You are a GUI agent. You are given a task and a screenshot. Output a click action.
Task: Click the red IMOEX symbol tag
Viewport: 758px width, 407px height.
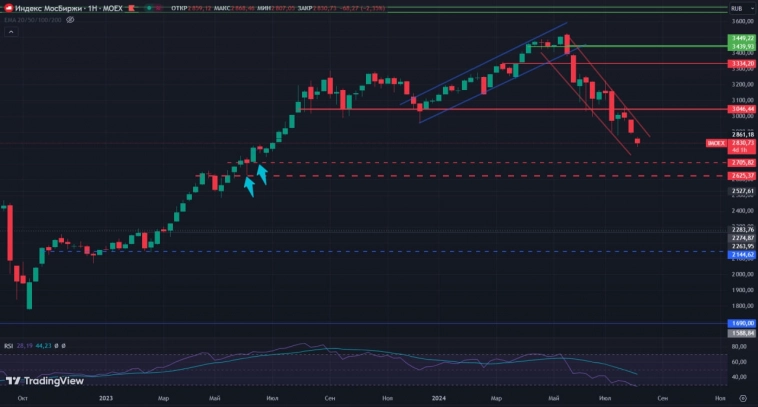tap(716, 143)
